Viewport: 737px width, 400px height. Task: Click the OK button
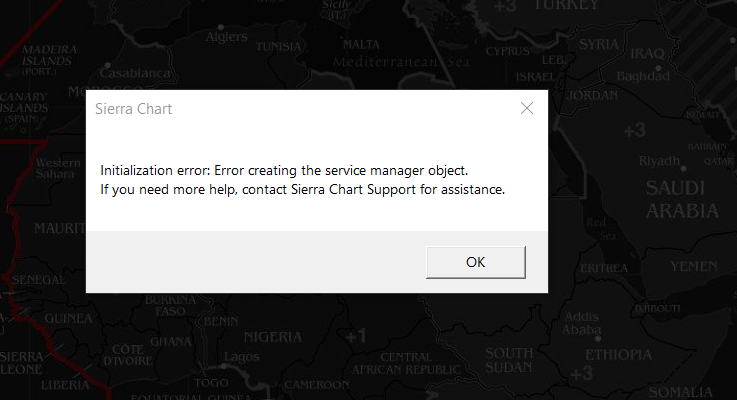click(x=475, y=262)
